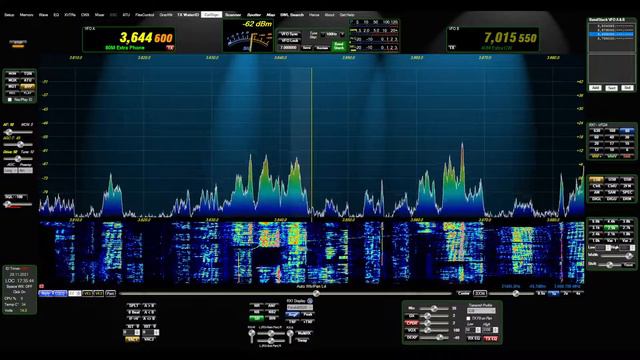
Task: Open the Memory menu
Action: pyautogui.click(x=26, y=15)
